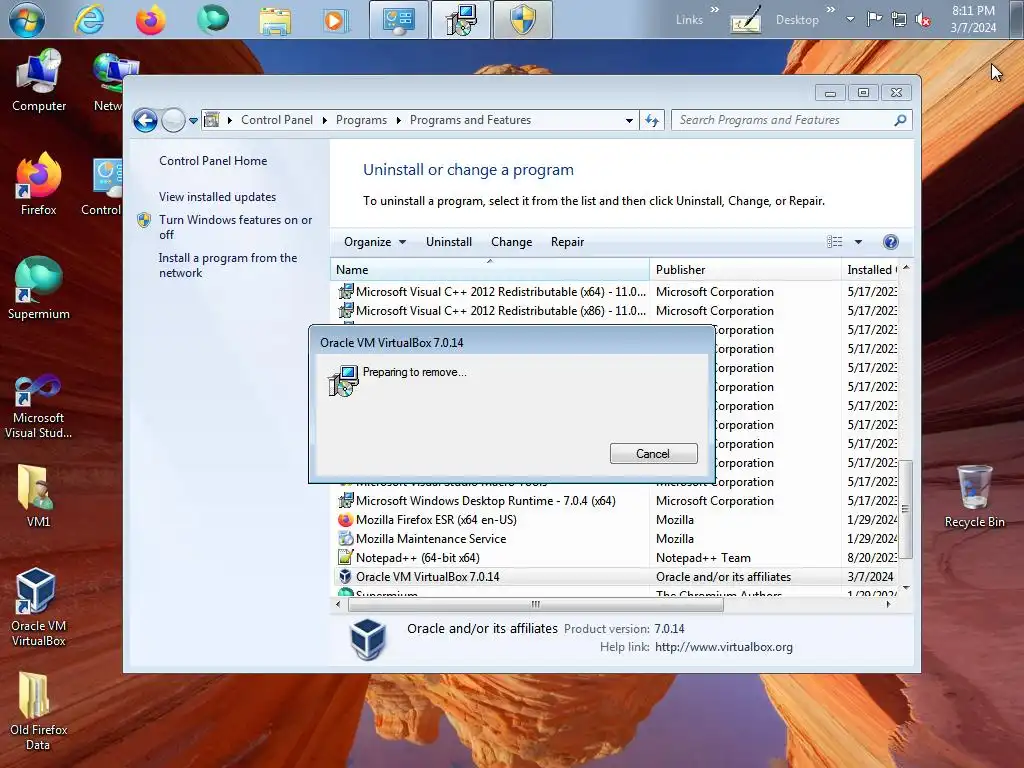The width and height of the screenshot is (1024, 768).
Task: Expand the view options dropdown arrow
Action: [858, 242]
